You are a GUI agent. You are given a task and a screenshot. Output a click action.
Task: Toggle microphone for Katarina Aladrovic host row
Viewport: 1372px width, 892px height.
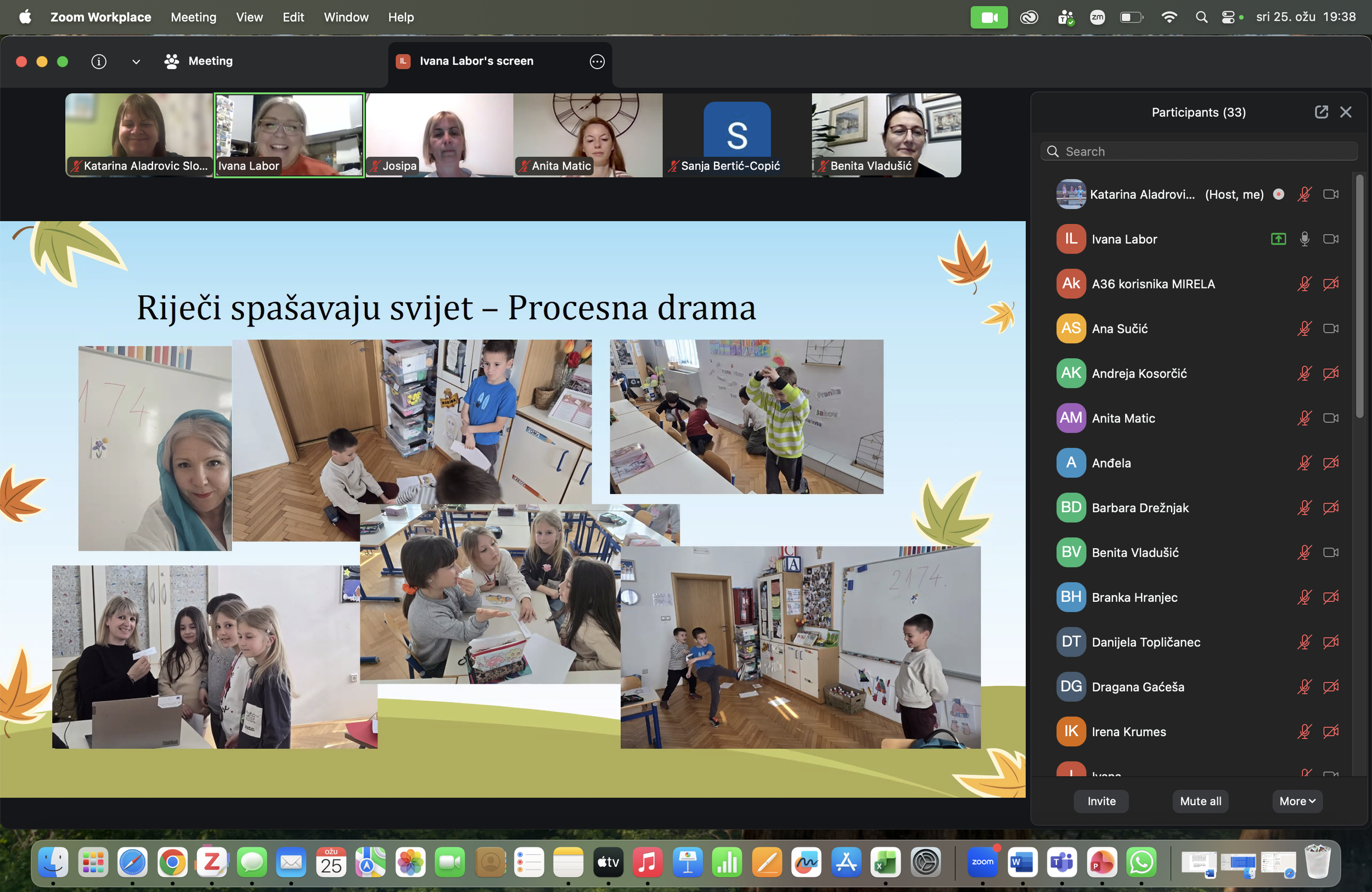click(x=1304, y=194)
